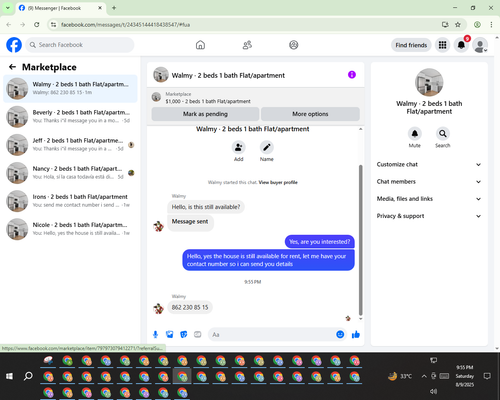Open the tab search dropdown arrow
This screenshot has width=500, height=400.
point(7,8)
